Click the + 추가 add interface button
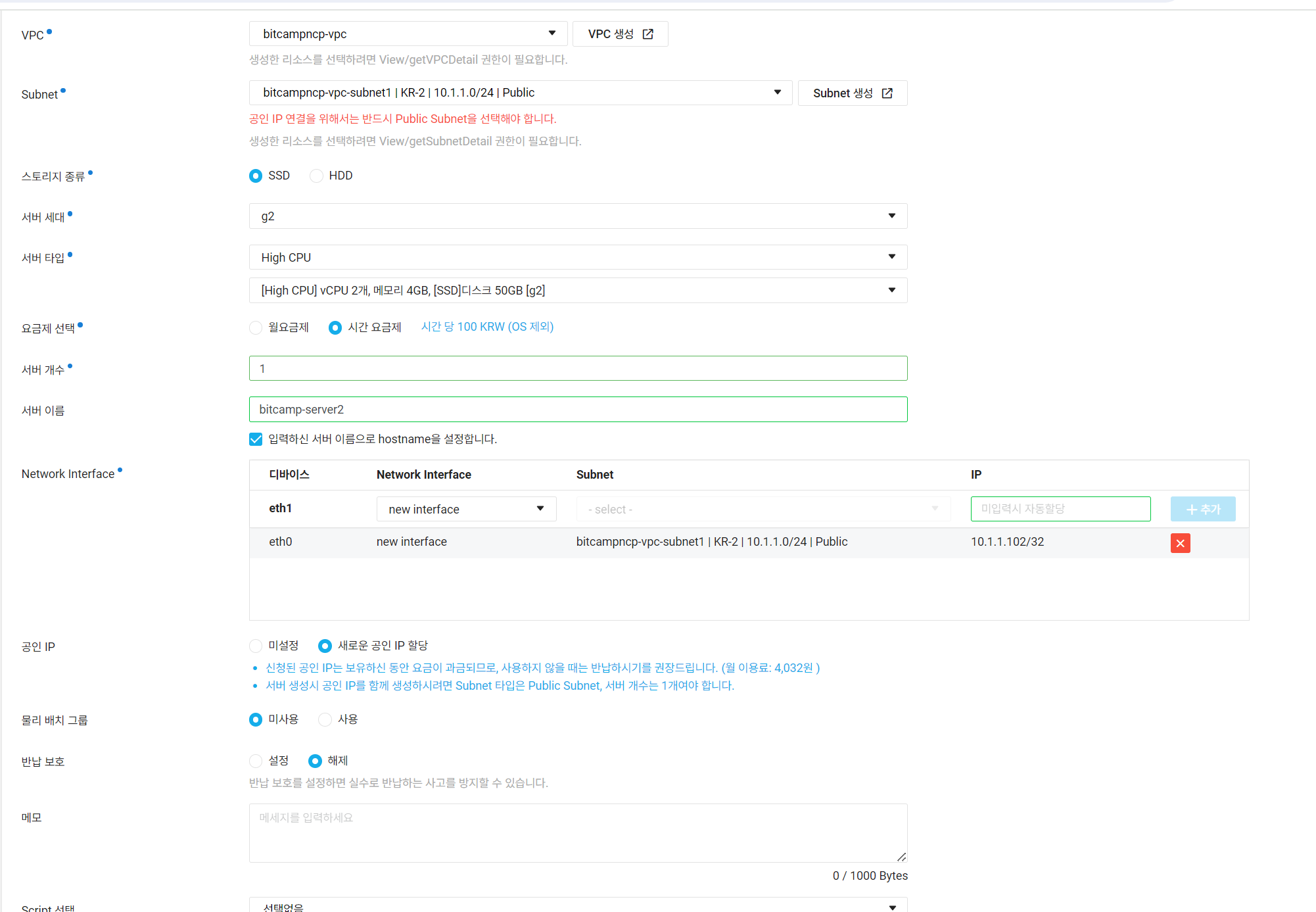This screenshot has height=912, width=1316. (1202, 509)
